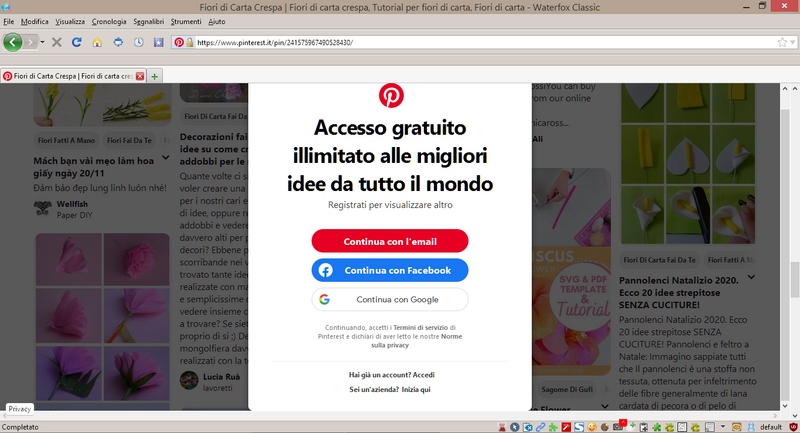
Task: Click Continua con Google button
Action: point(390,299)
